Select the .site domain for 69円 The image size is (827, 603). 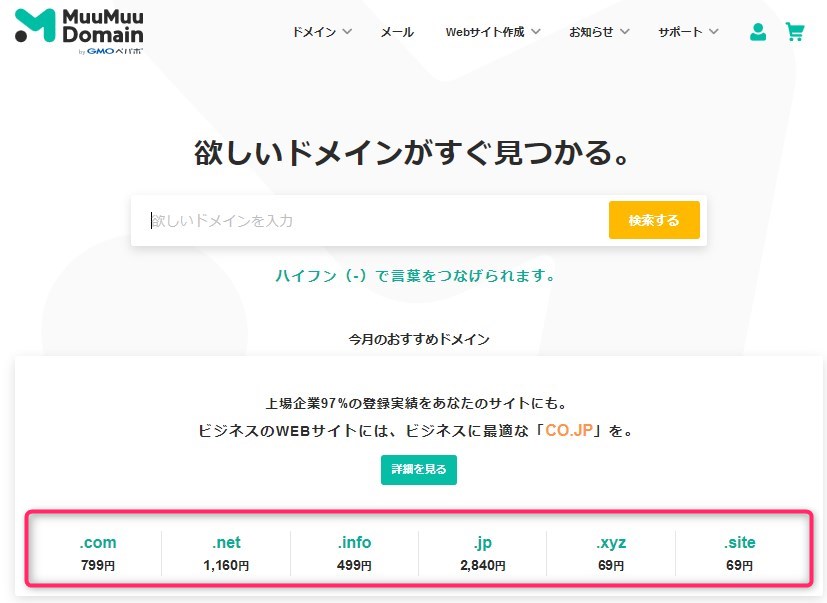(x=740, y=551)
